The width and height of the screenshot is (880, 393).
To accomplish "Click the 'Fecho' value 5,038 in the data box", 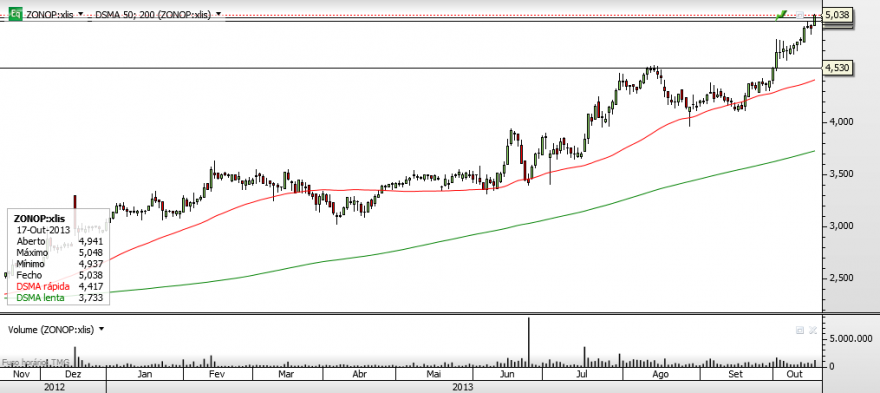I will coord(91,275).
